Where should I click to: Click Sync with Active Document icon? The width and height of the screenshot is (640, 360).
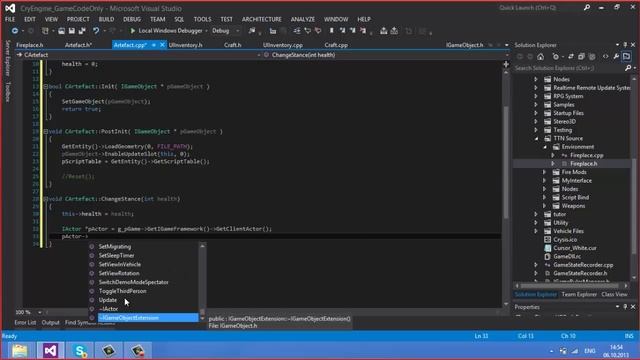(571, 57)
